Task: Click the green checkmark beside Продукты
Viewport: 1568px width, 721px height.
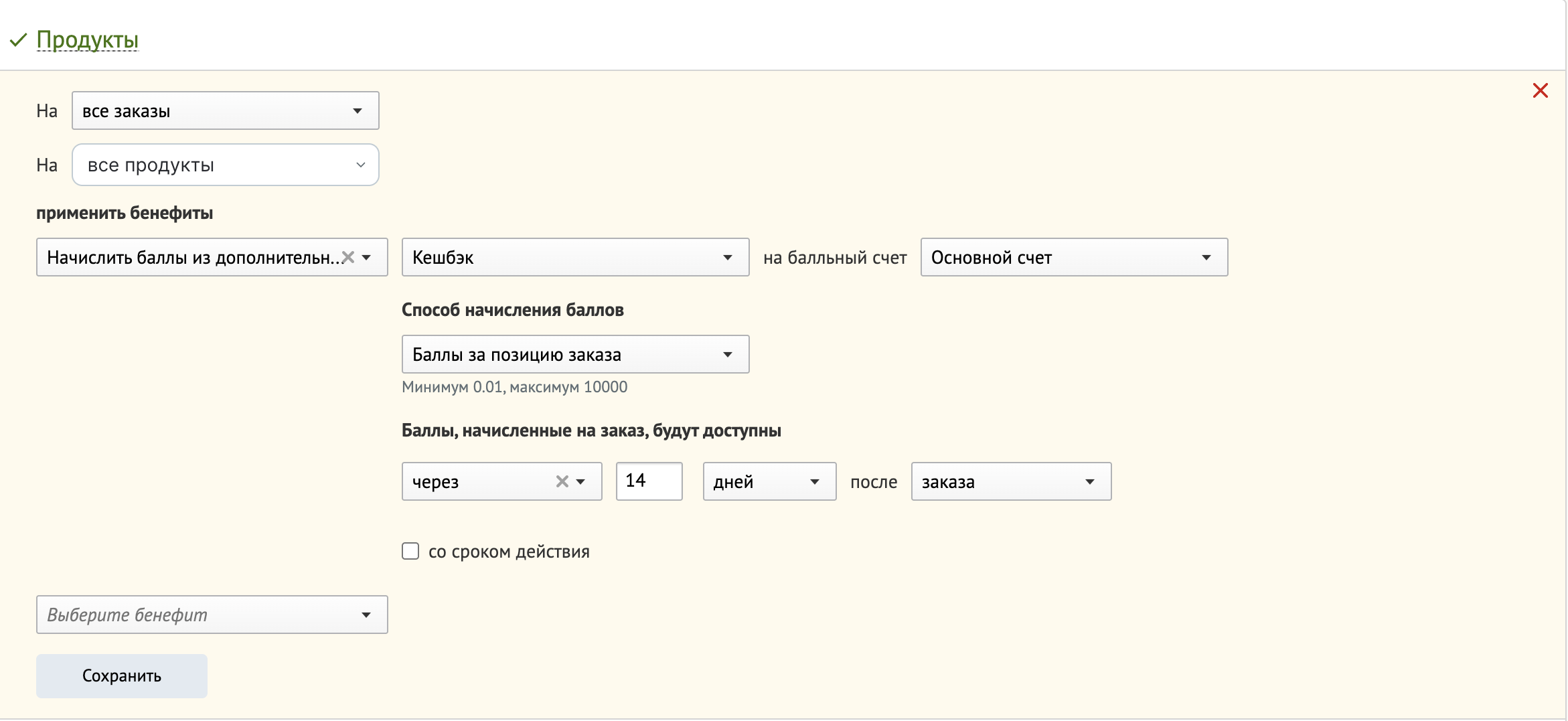Action: click(18, 39)
